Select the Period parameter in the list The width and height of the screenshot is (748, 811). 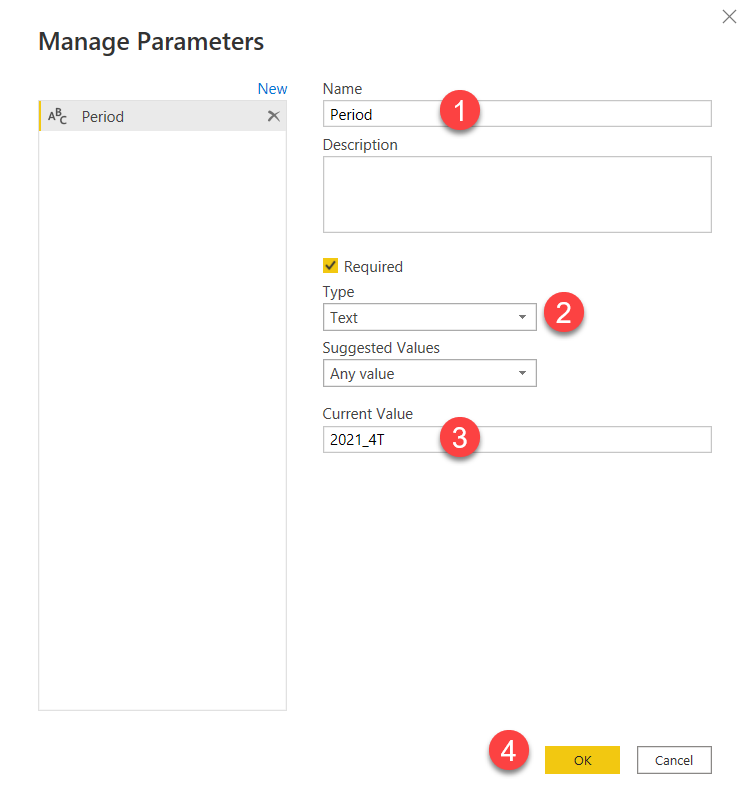point(150,117)
